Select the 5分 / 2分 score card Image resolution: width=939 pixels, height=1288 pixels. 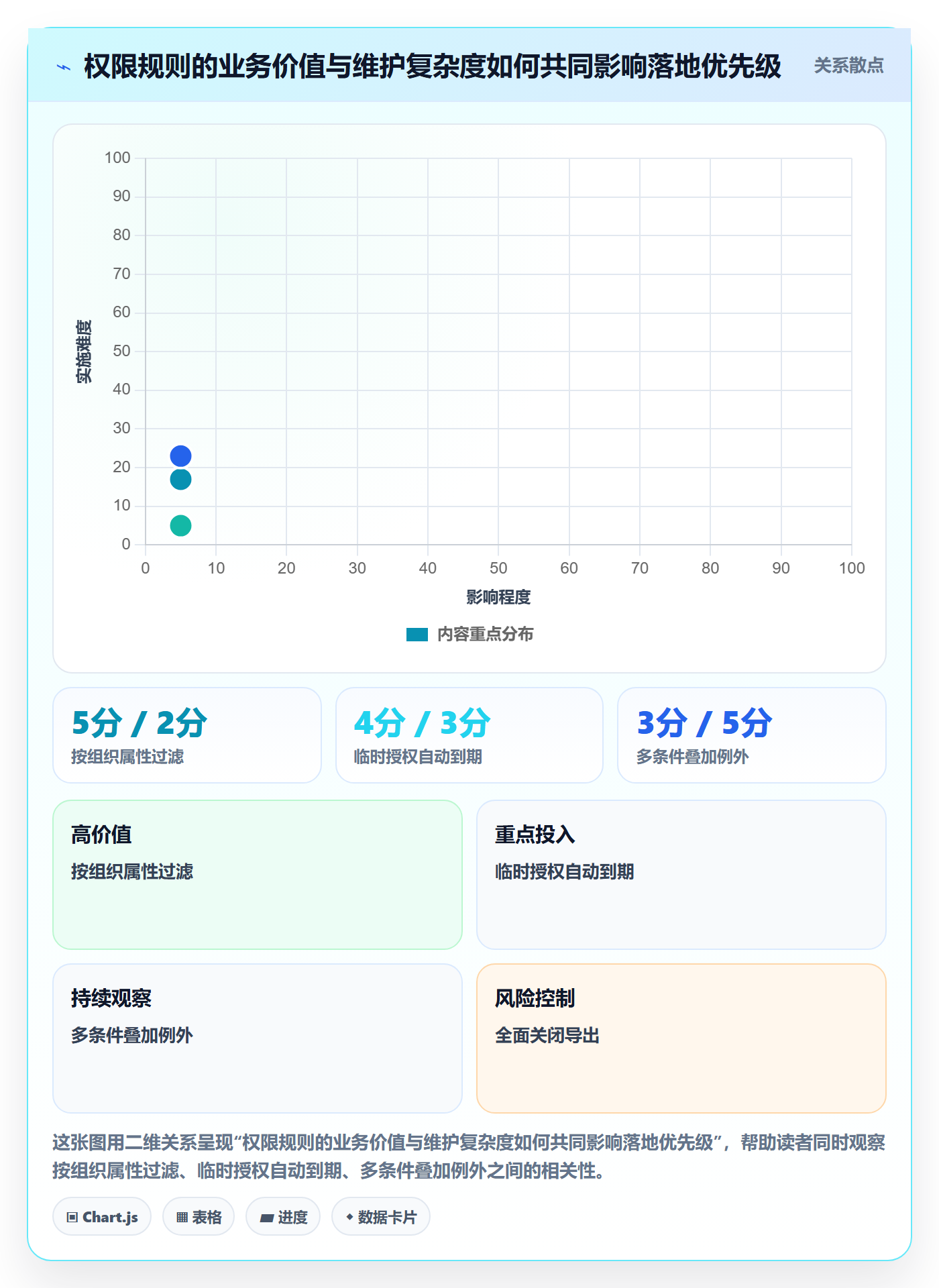pyautogui.click(x=187, y=735)
